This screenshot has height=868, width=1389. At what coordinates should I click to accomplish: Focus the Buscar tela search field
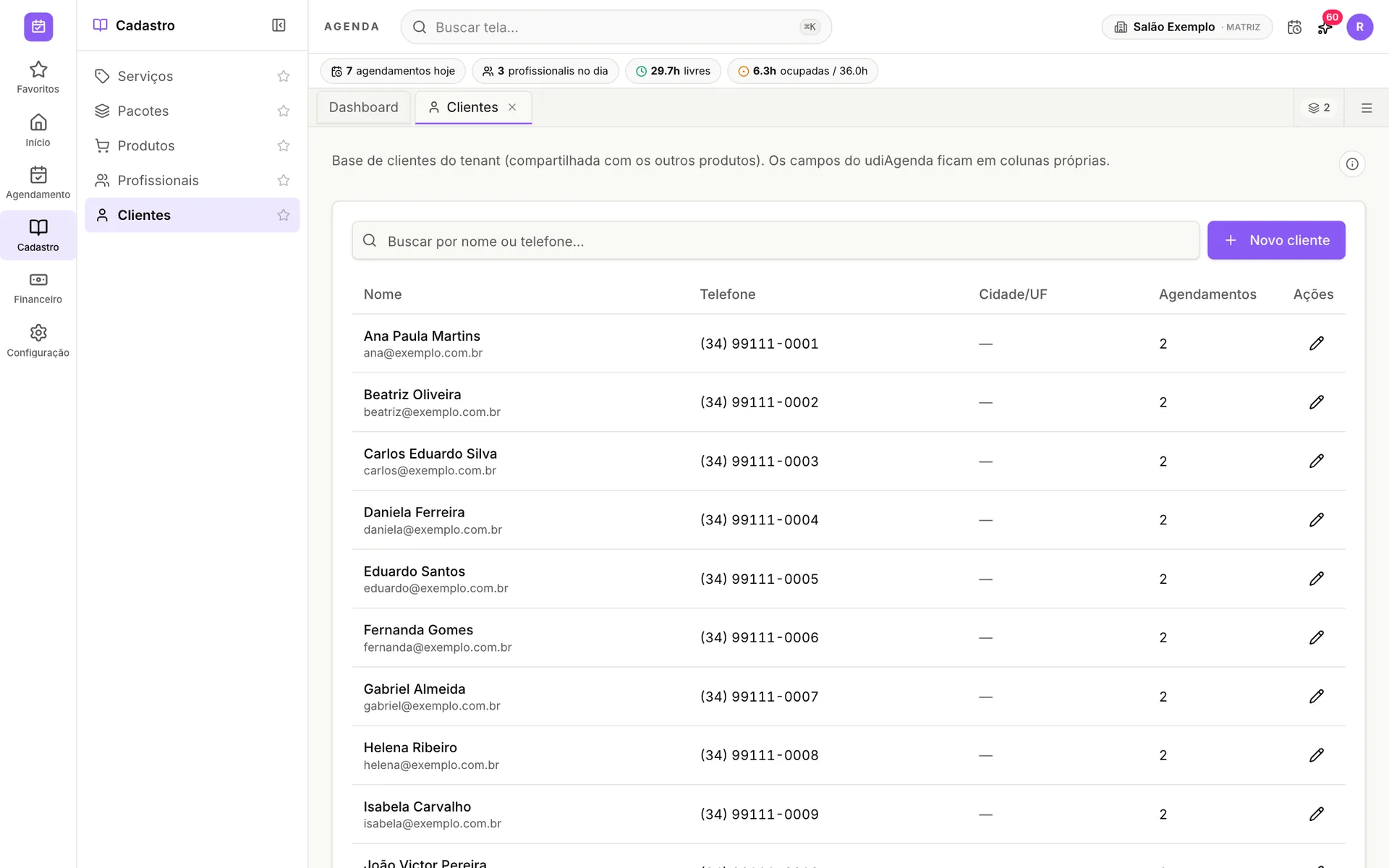pyautogui.click(x=616, y=27)
